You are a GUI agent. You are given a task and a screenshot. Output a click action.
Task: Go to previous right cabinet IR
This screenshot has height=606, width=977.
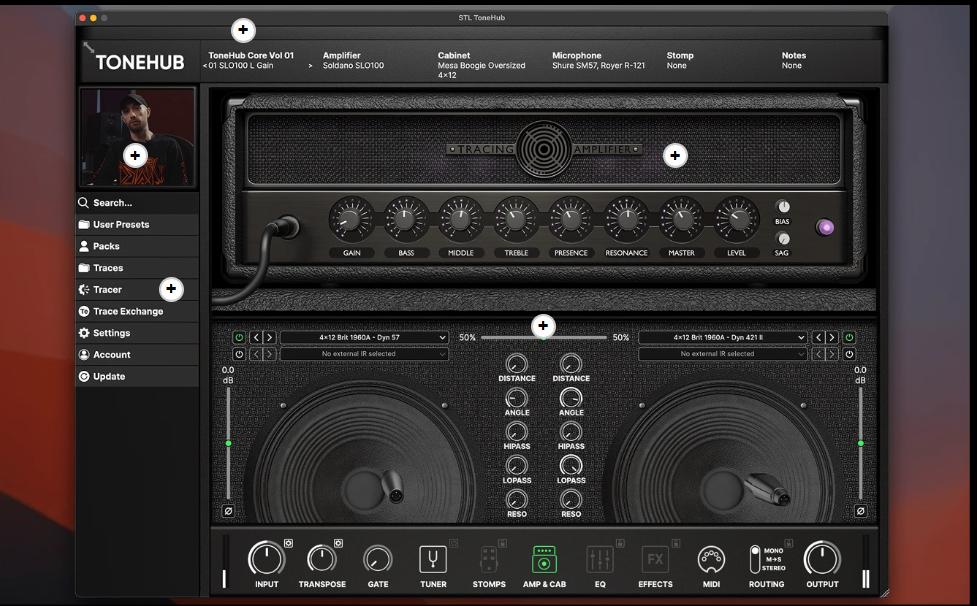(818, 338)
